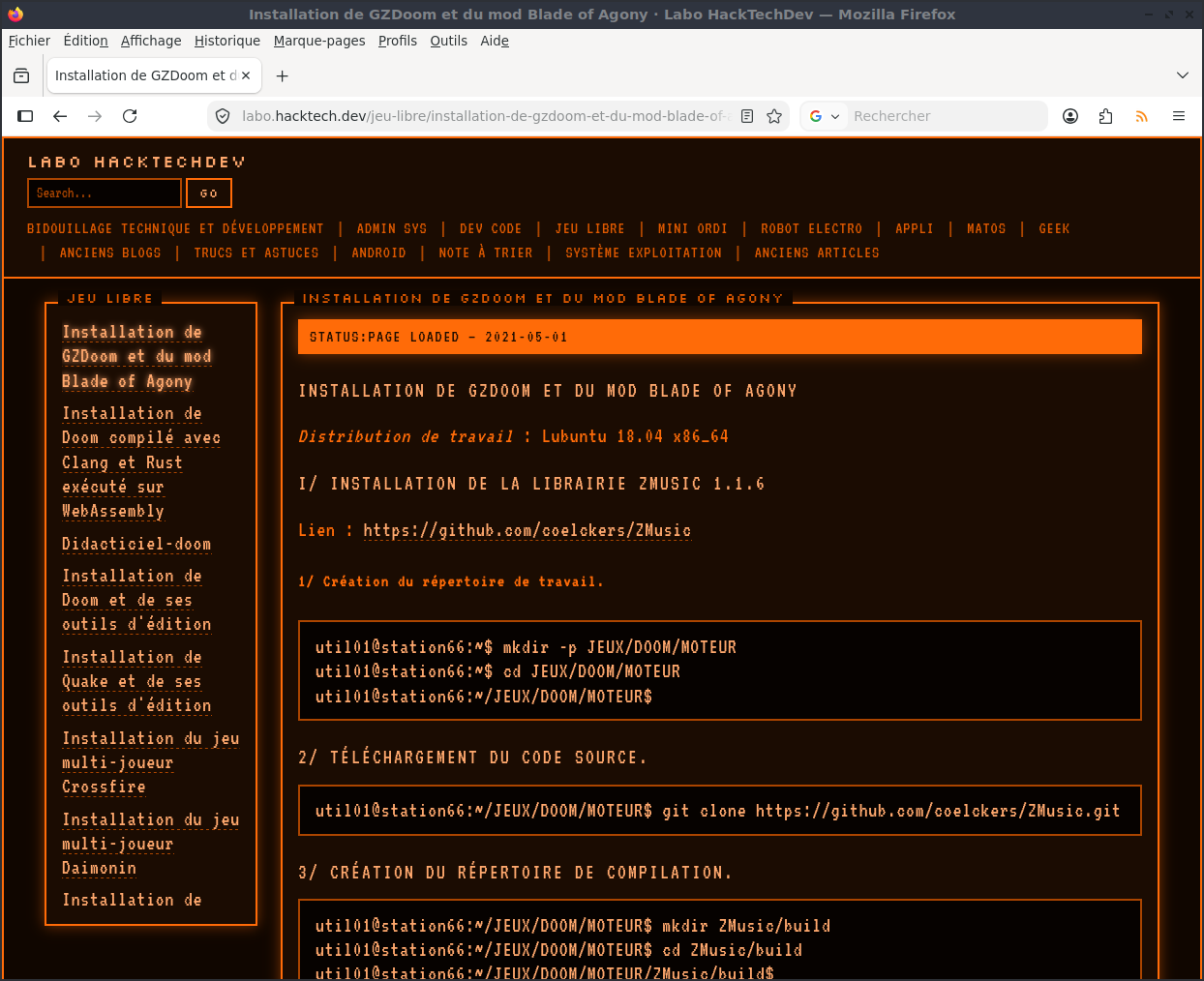Expand the list all tabs chevron
The width and height of the screenshot is (1204, 981).
click(x=1182, y=75)
